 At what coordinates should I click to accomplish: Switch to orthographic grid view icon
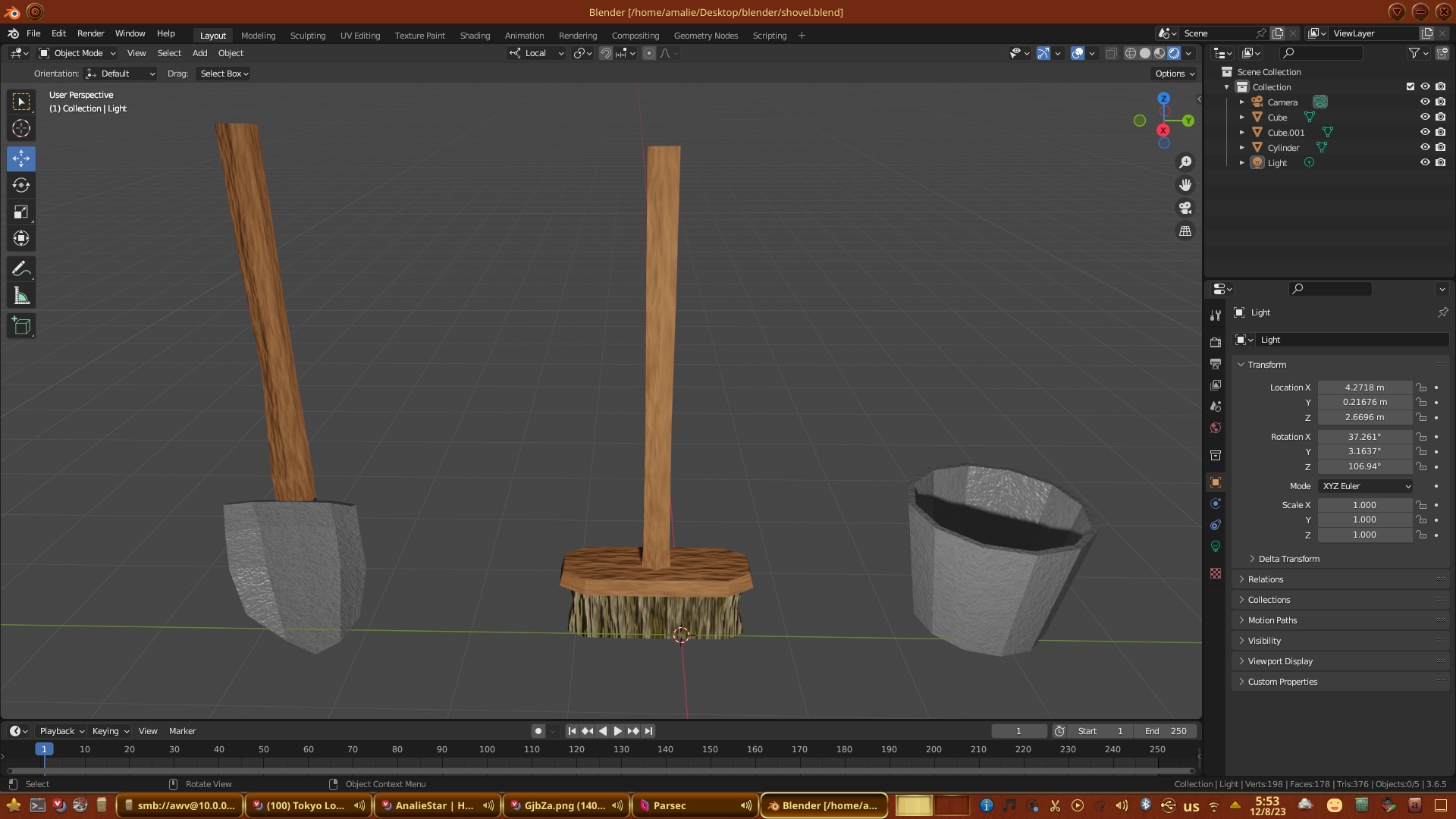click(1185, 231)
